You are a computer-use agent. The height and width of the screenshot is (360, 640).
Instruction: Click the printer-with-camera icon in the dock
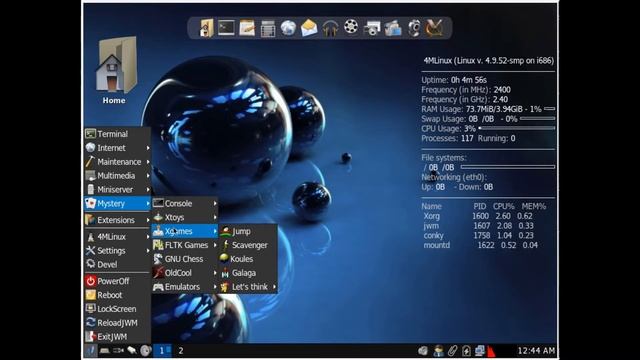pos(372,28)
